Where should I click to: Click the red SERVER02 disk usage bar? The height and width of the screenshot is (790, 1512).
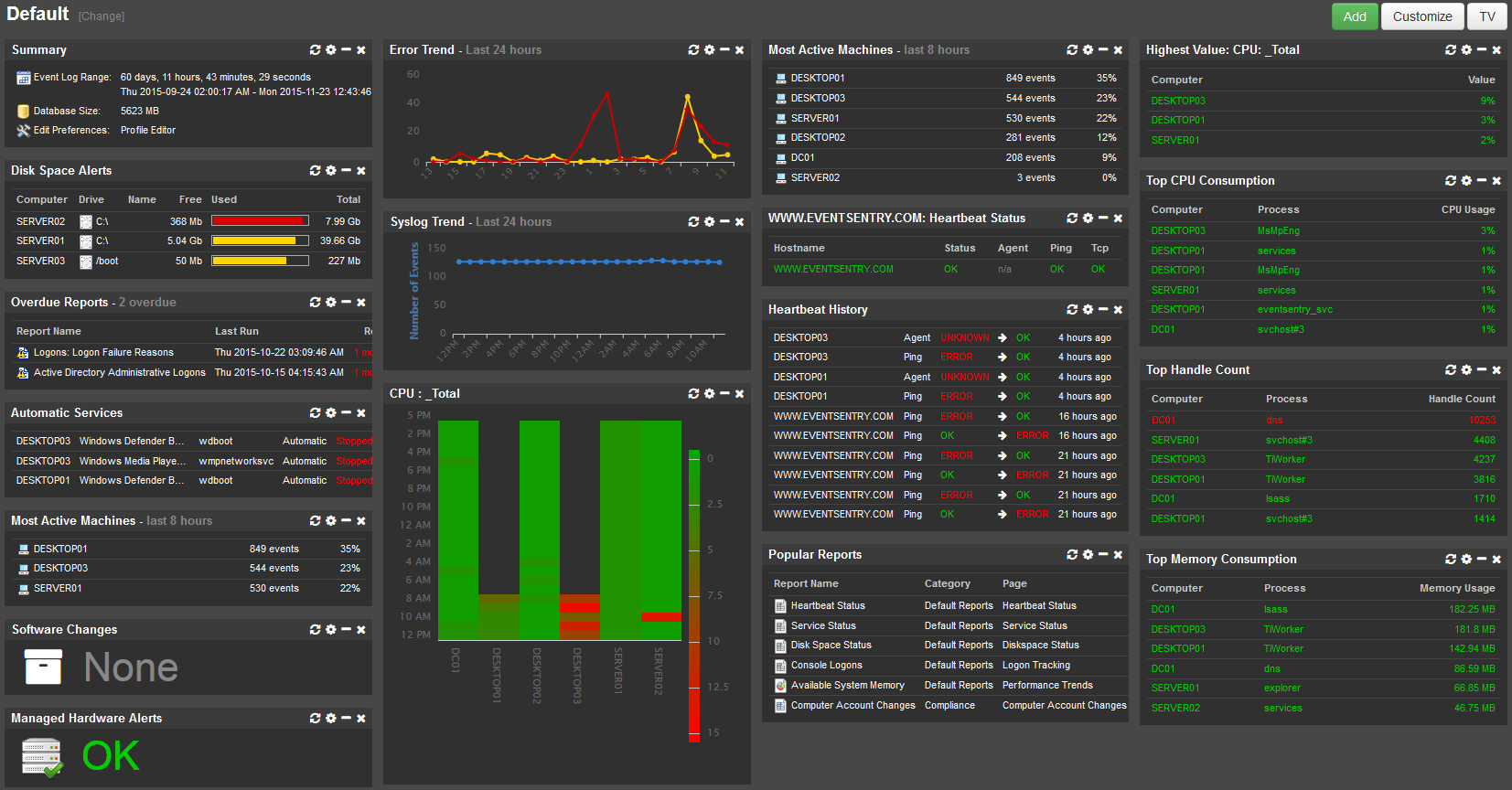(259, 221)
